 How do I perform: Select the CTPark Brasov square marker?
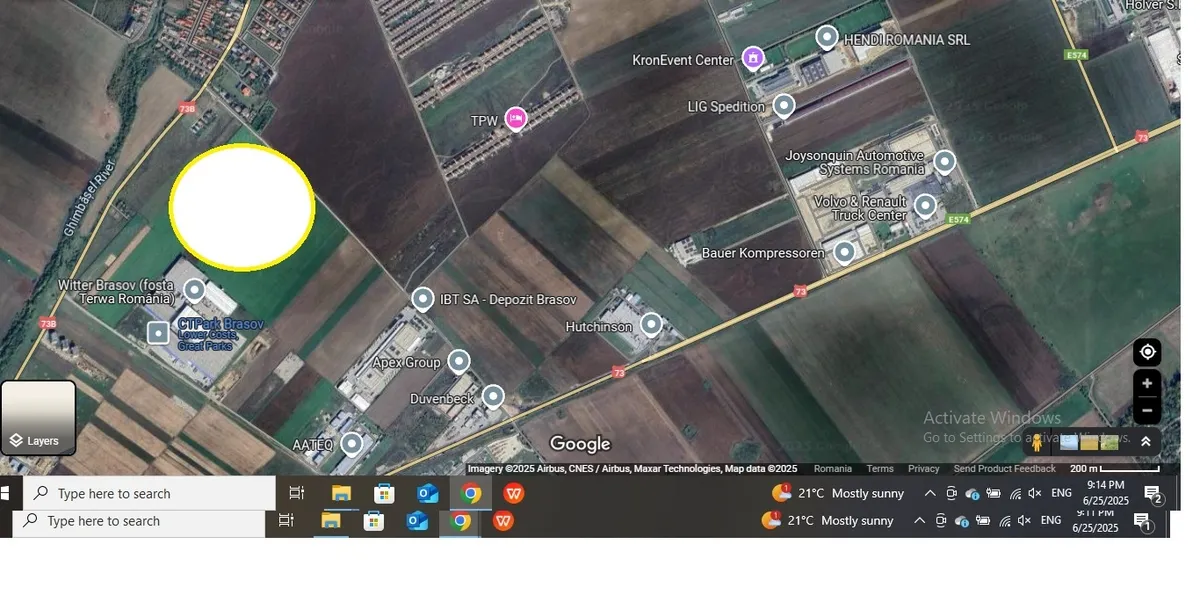click(x=158, y=333)
